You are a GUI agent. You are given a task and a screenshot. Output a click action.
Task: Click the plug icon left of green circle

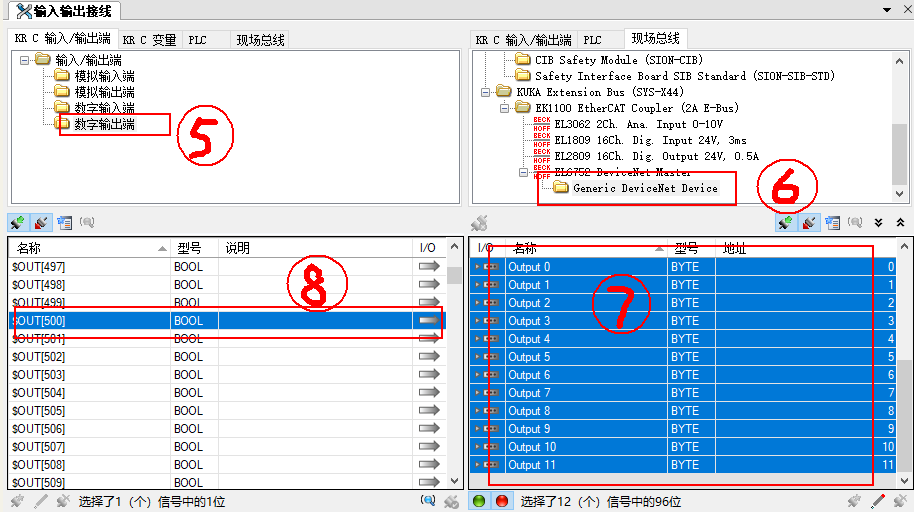pyautogui.click(x=451, y=501)
